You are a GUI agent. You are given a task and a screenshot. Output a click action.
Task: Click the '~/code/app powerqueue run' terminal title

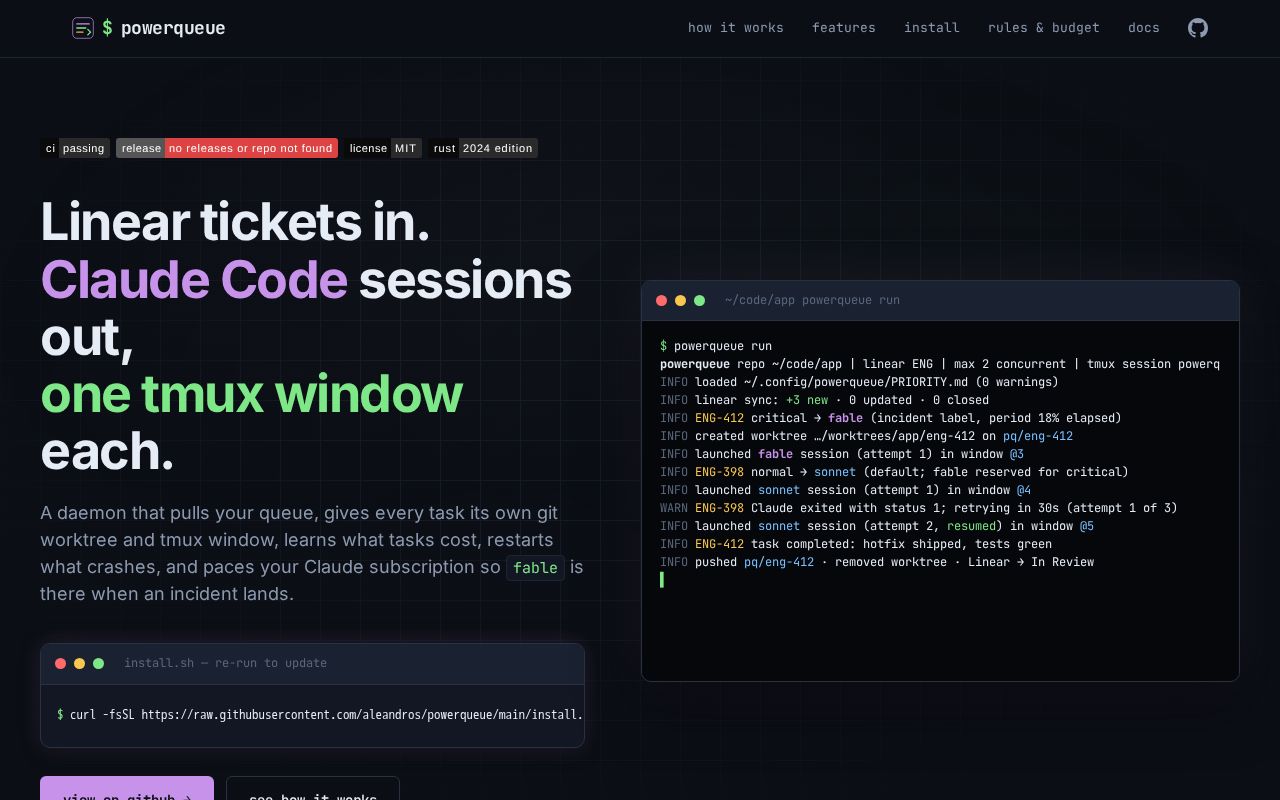(812, 300)
